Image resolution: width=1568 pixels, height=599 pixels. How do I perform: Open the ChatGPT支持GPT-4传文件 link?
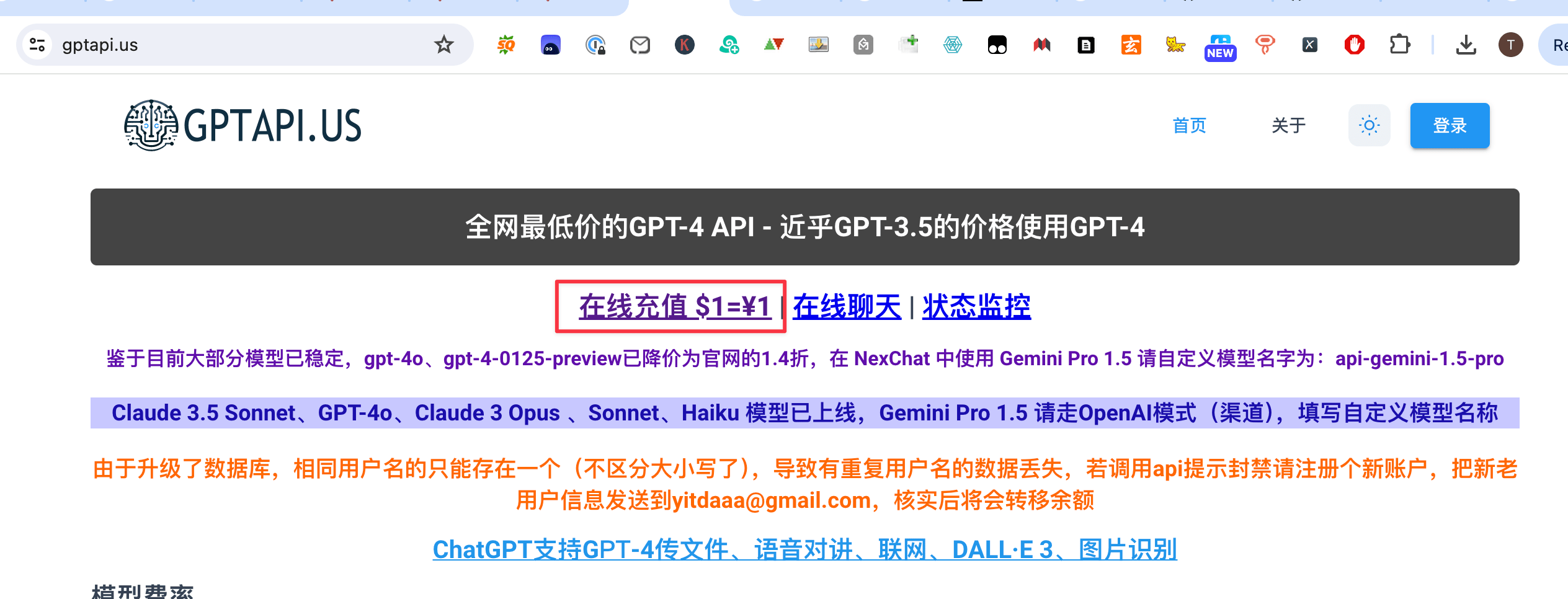click(804, 549)
